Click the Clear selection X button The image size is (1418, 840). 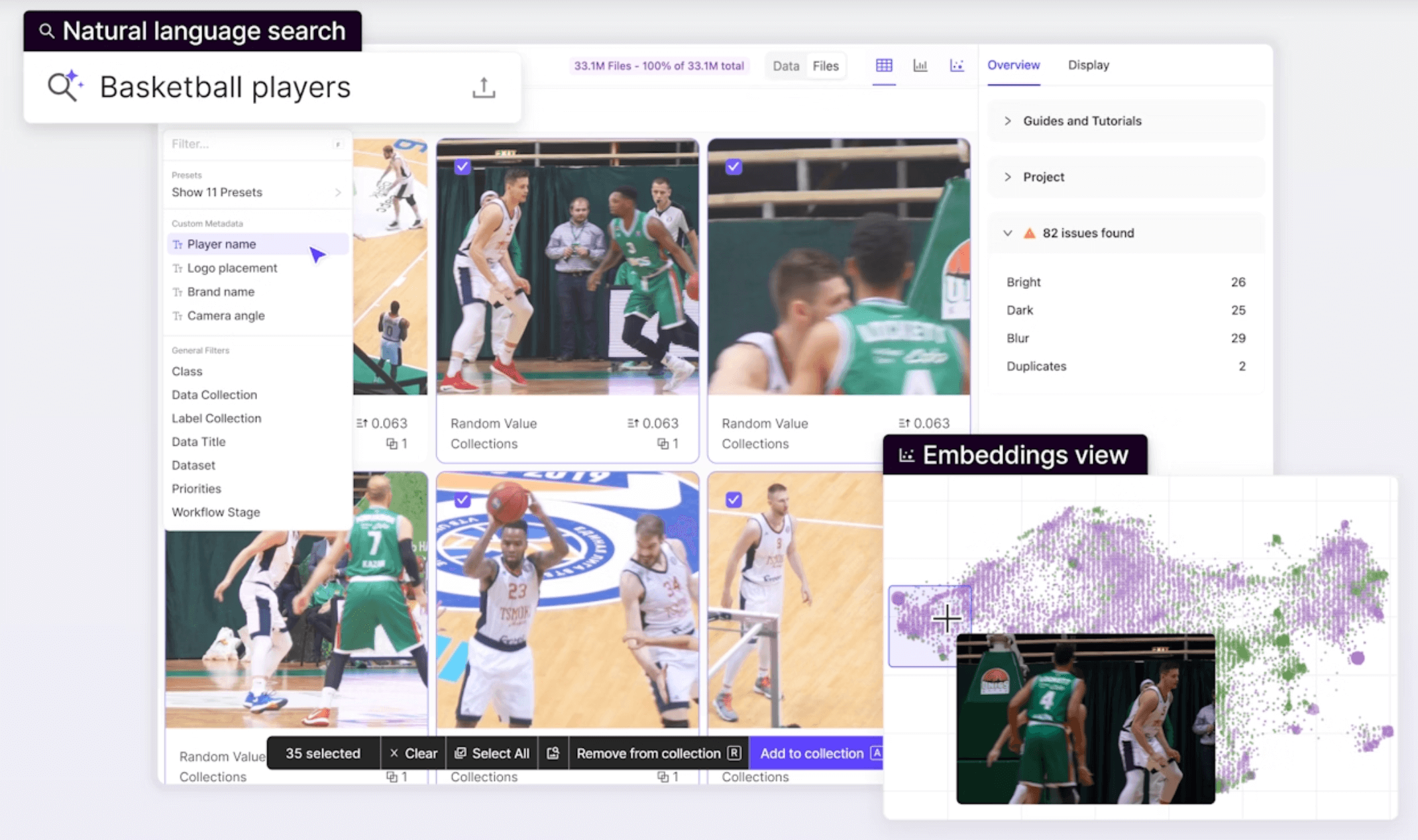pyautogui.click(x=413, y=753)
